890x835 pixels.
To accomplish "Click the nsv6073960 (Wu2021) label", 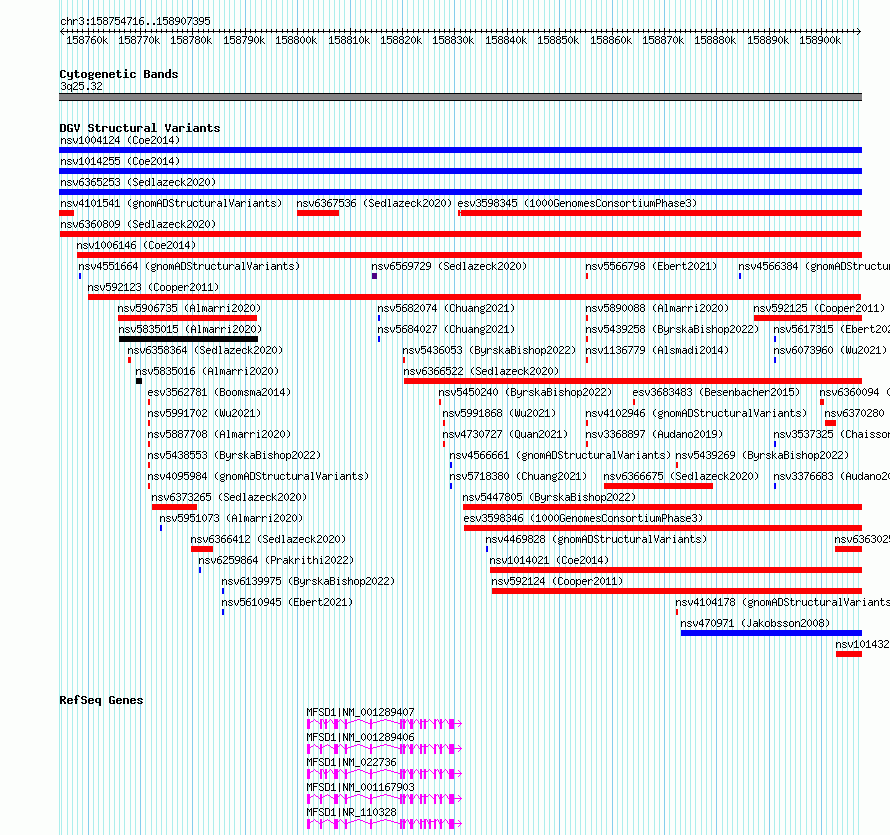I will pyautogui.click(x=830, y=350).
